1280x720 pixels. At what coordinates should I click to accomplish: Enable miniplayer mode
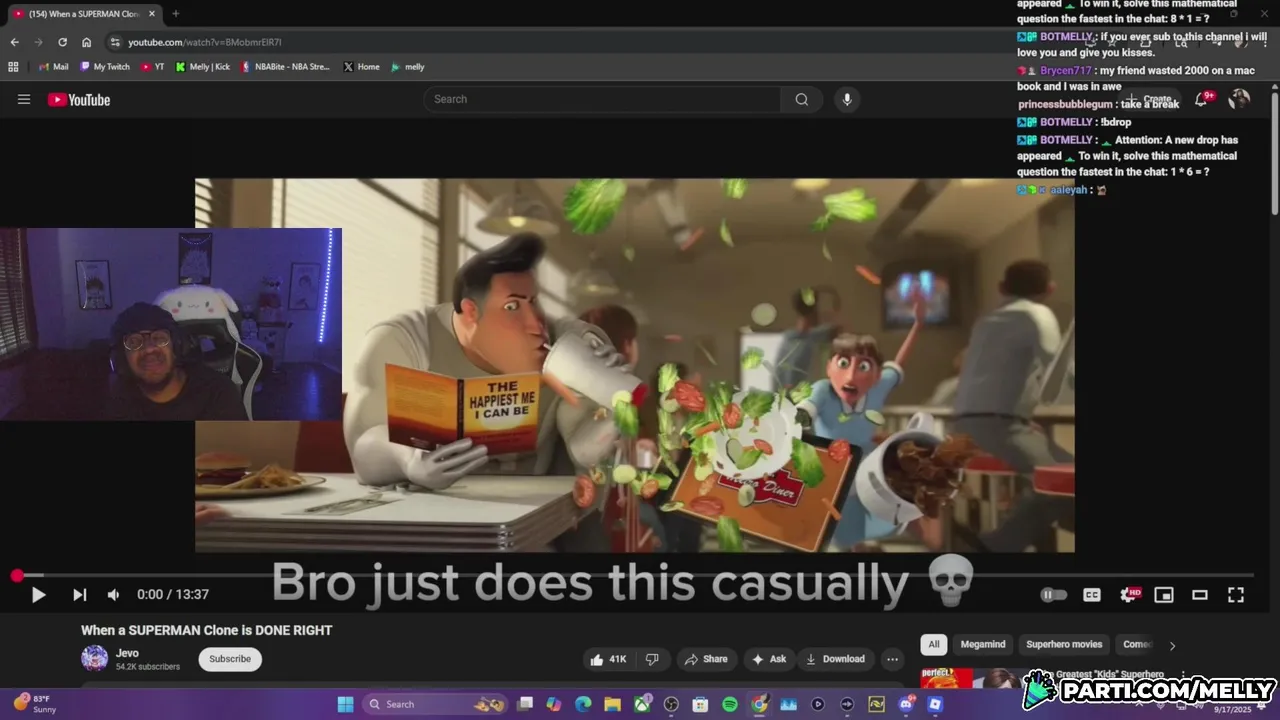(1164, 595)
